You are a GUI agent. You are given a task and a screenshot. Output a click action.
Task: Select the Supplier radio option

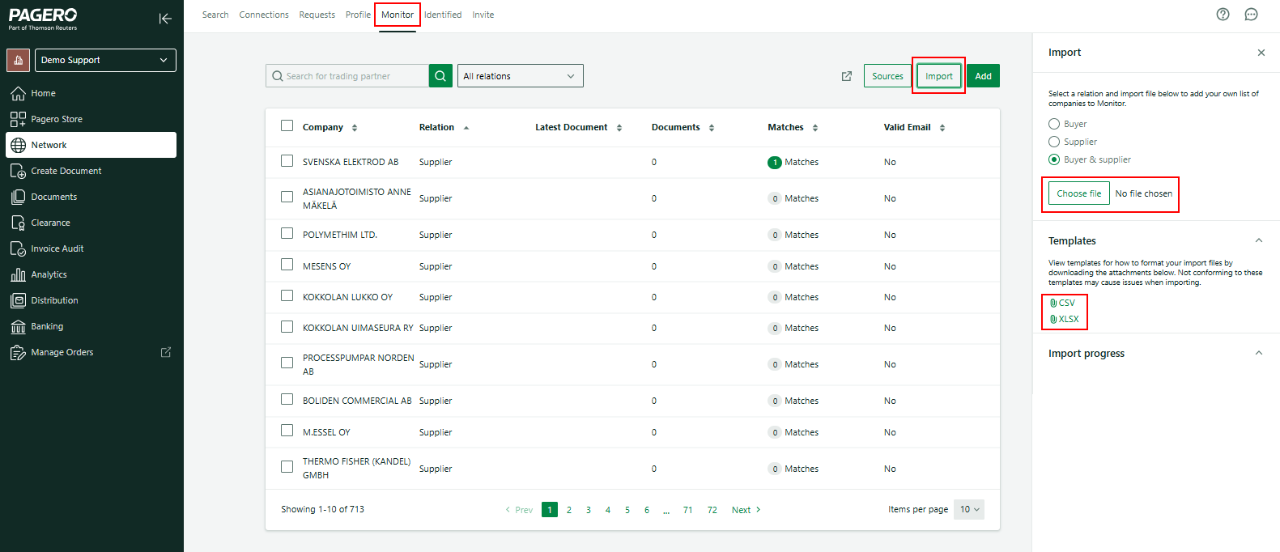1054,142
